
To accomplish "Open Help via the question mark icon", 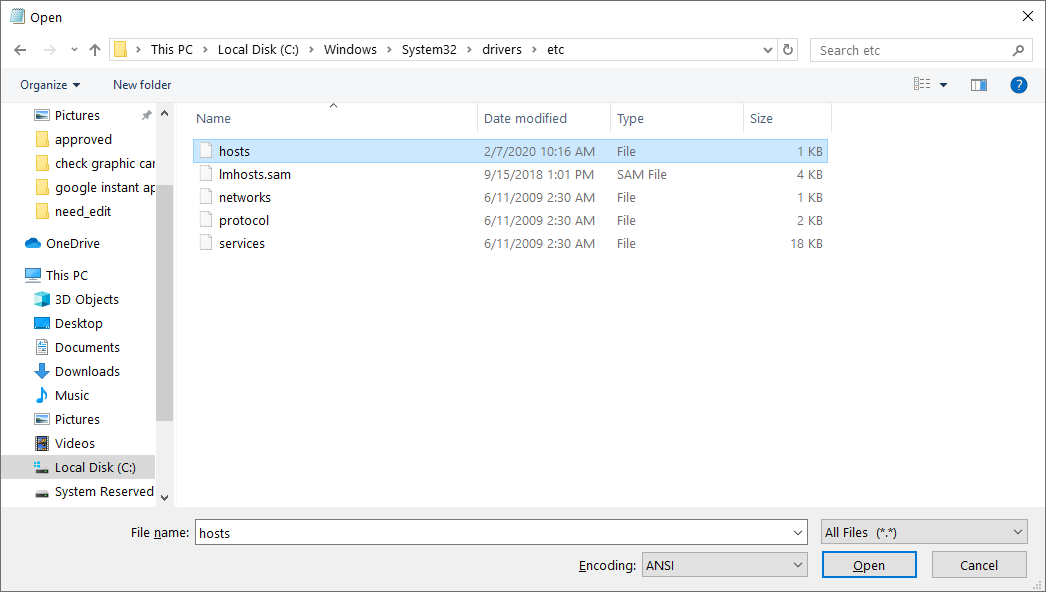I will pyautogui.click(x=1018, y=84).
